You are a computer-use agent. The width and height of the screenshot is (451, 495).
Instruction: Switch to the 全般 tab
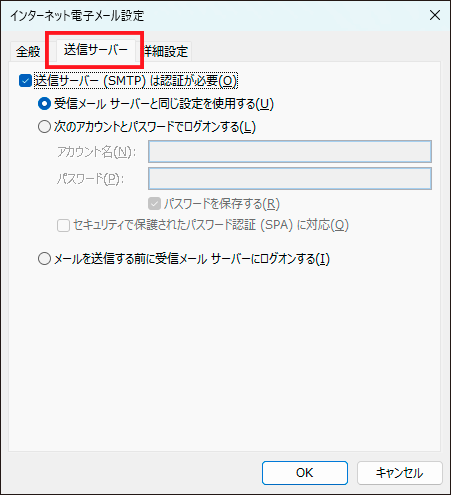28,52
